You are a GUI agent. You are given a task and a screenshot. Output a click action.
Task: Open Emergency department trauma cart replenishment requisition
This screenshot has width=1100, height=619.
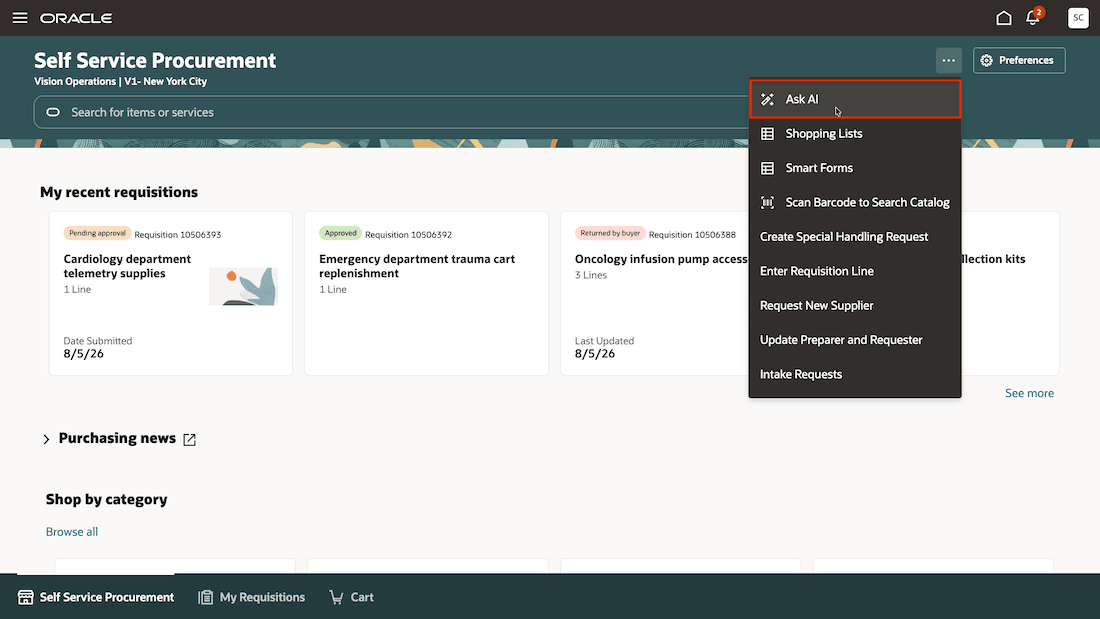427,293
